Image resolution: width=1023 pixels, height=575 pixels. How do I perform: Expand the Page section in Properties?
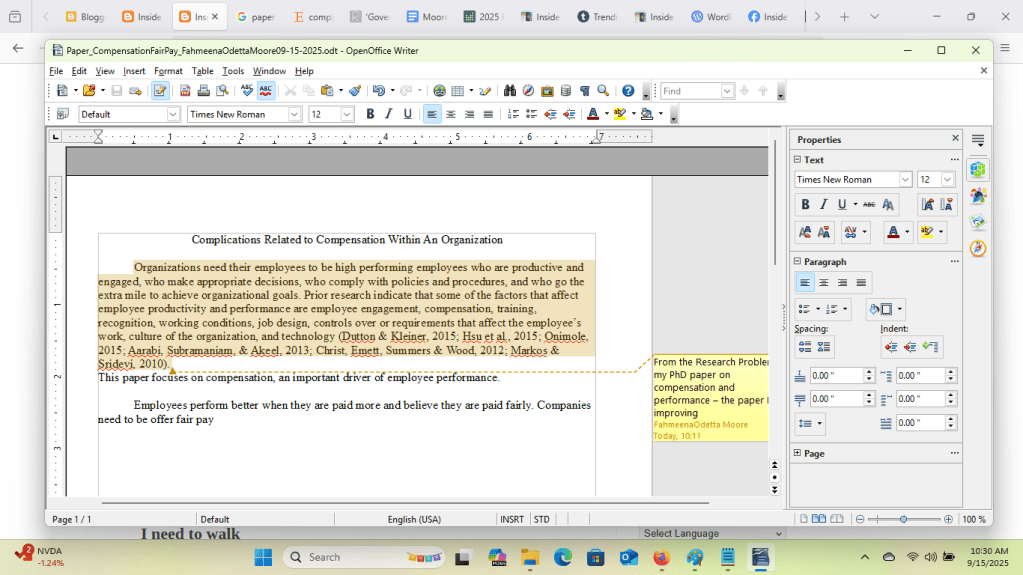(798, 453)
